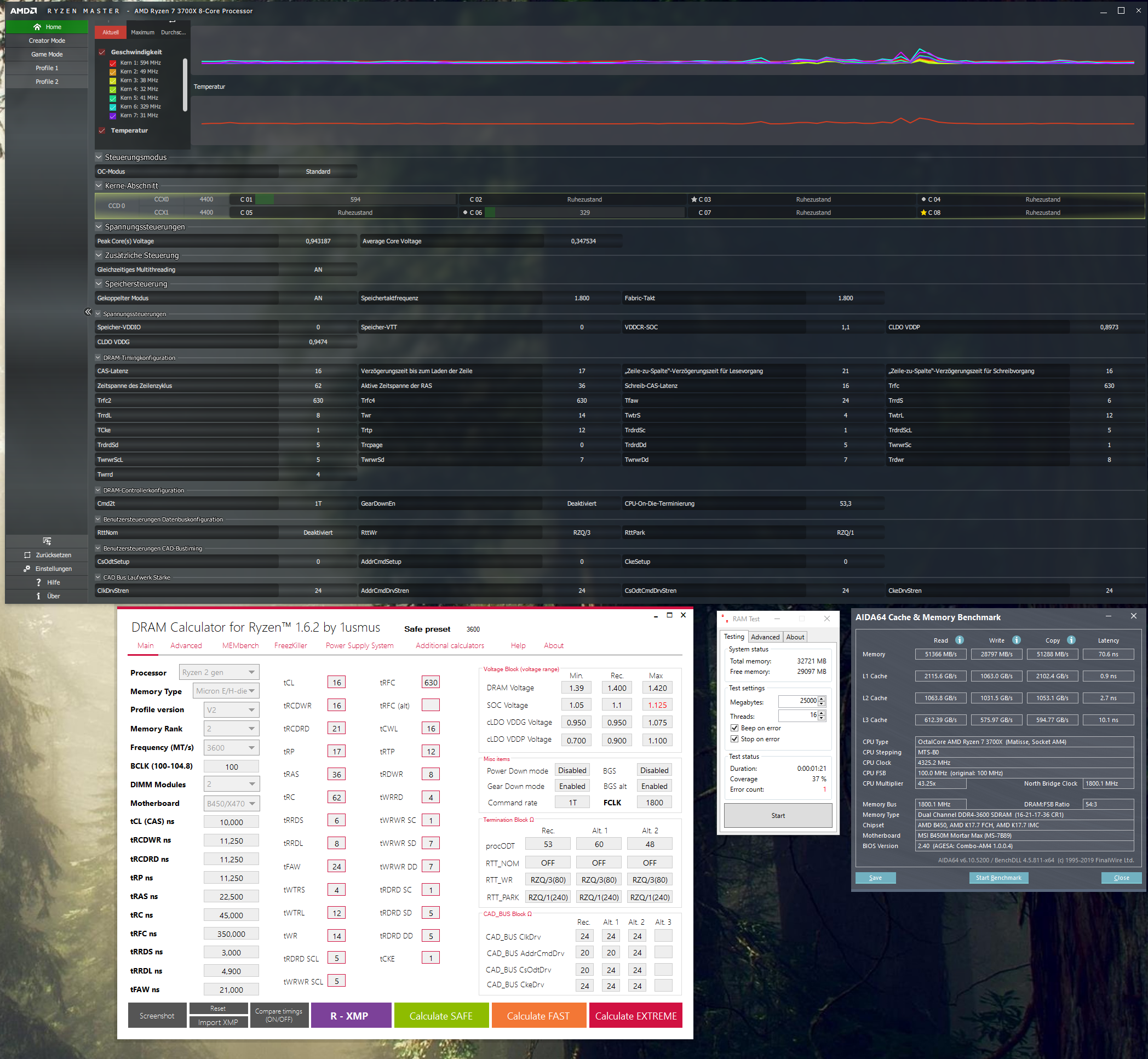Image resolution: width=1148 pixels, height=1059 pixels.
Task: Click the Hilfe question mark icon
Action: pos(38,582)
